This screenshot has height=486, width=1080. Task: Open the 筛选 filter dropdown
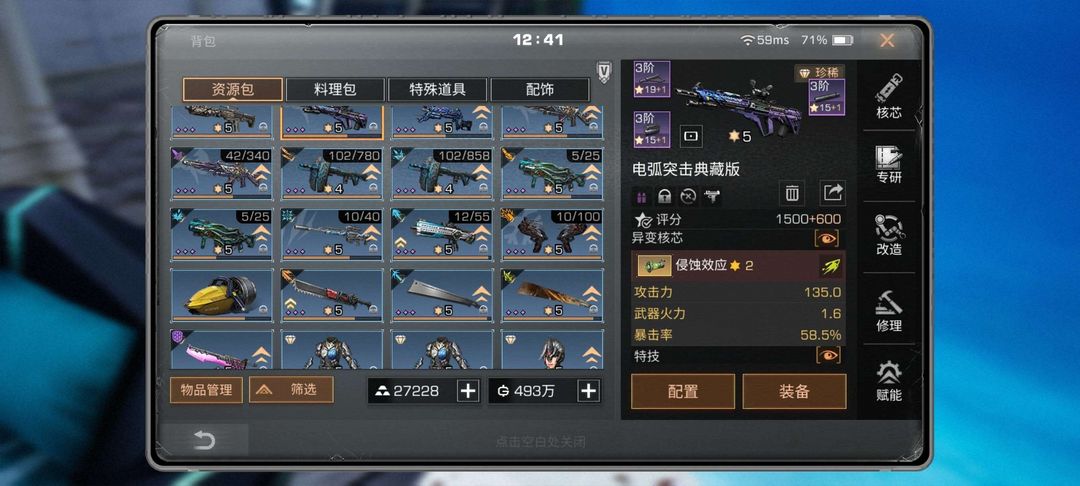click(x=291, y=390)
